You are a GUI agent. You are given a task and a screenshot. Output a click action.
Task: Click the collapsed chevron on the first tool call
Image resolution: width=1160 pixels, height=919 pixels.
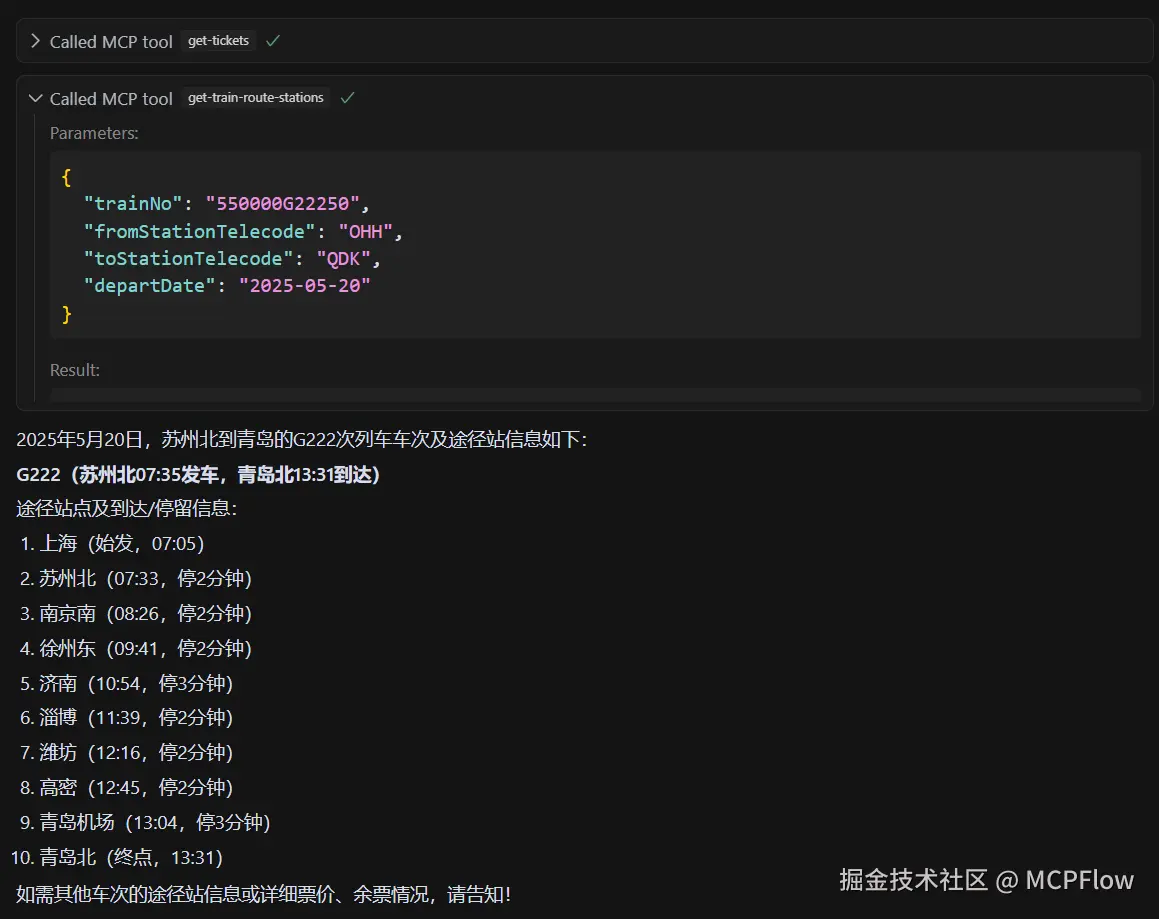[35, 41]
